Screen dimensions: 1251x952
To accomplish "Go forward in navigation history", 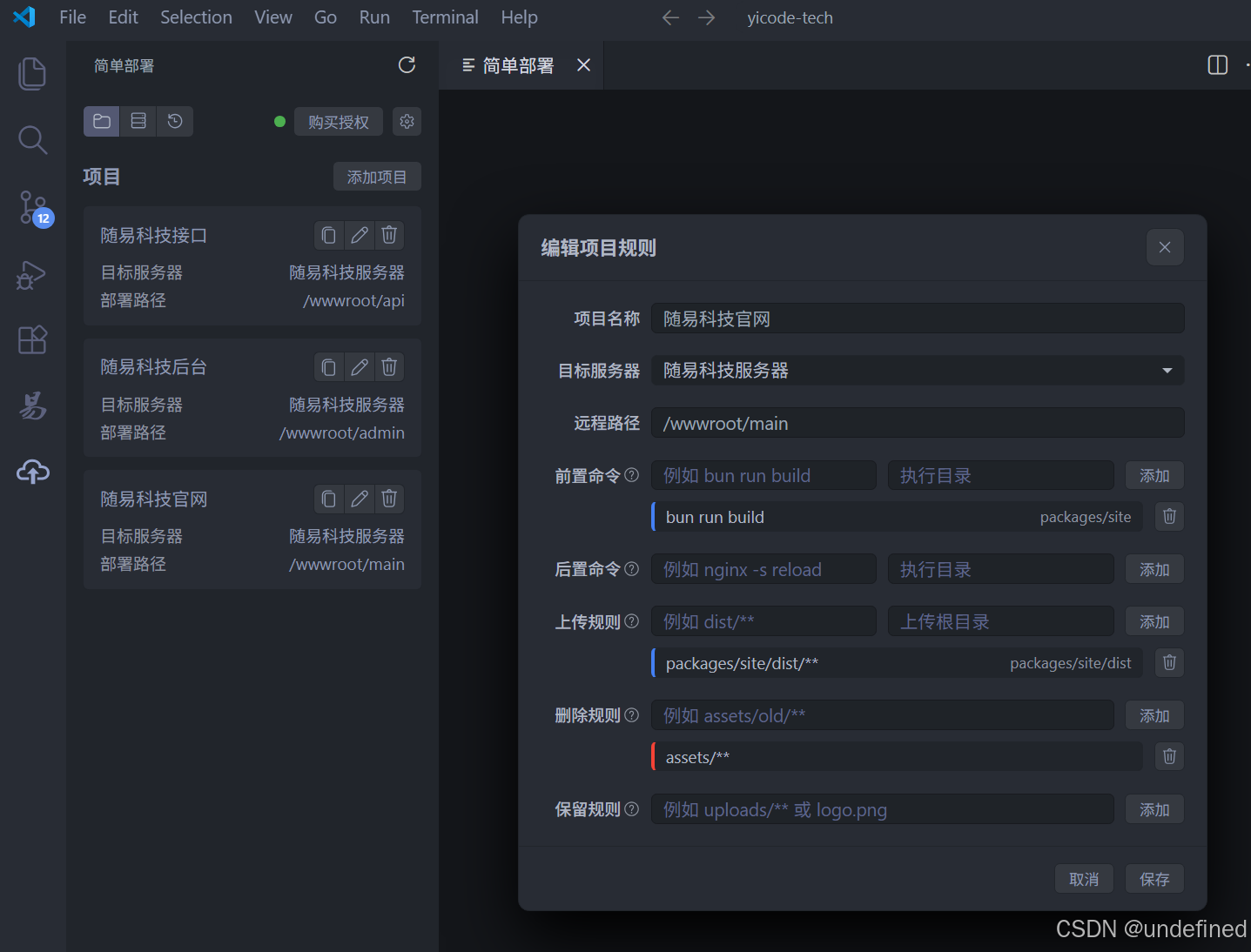I will [x=707, y=17].
